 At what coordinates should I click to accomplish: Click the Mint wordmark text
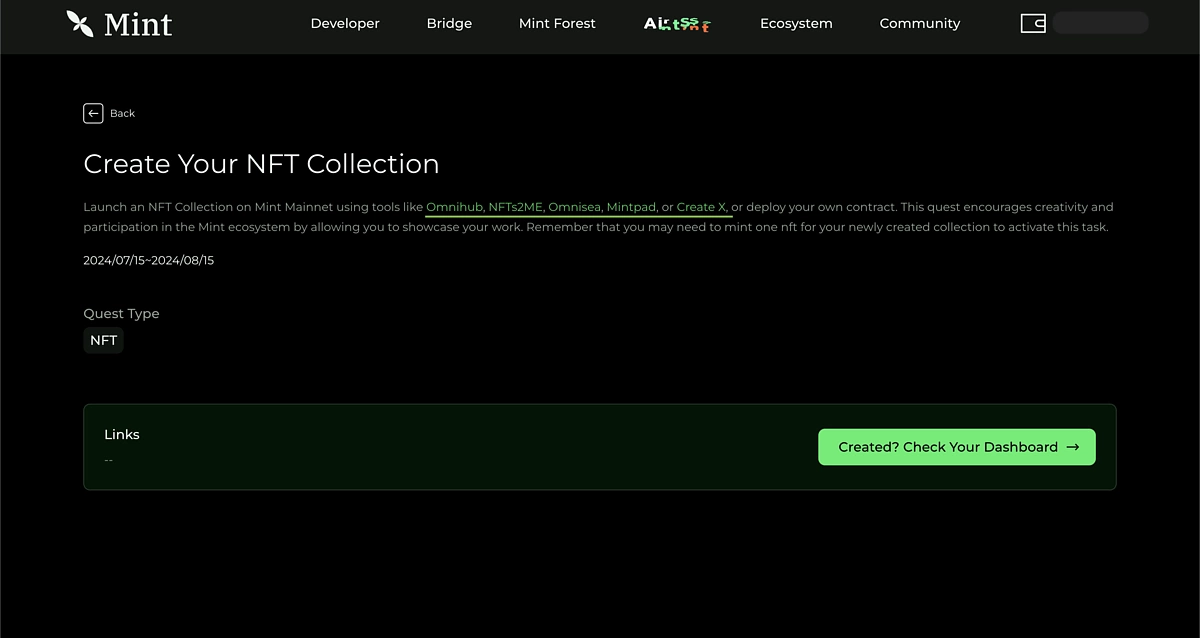pos(138,23)
